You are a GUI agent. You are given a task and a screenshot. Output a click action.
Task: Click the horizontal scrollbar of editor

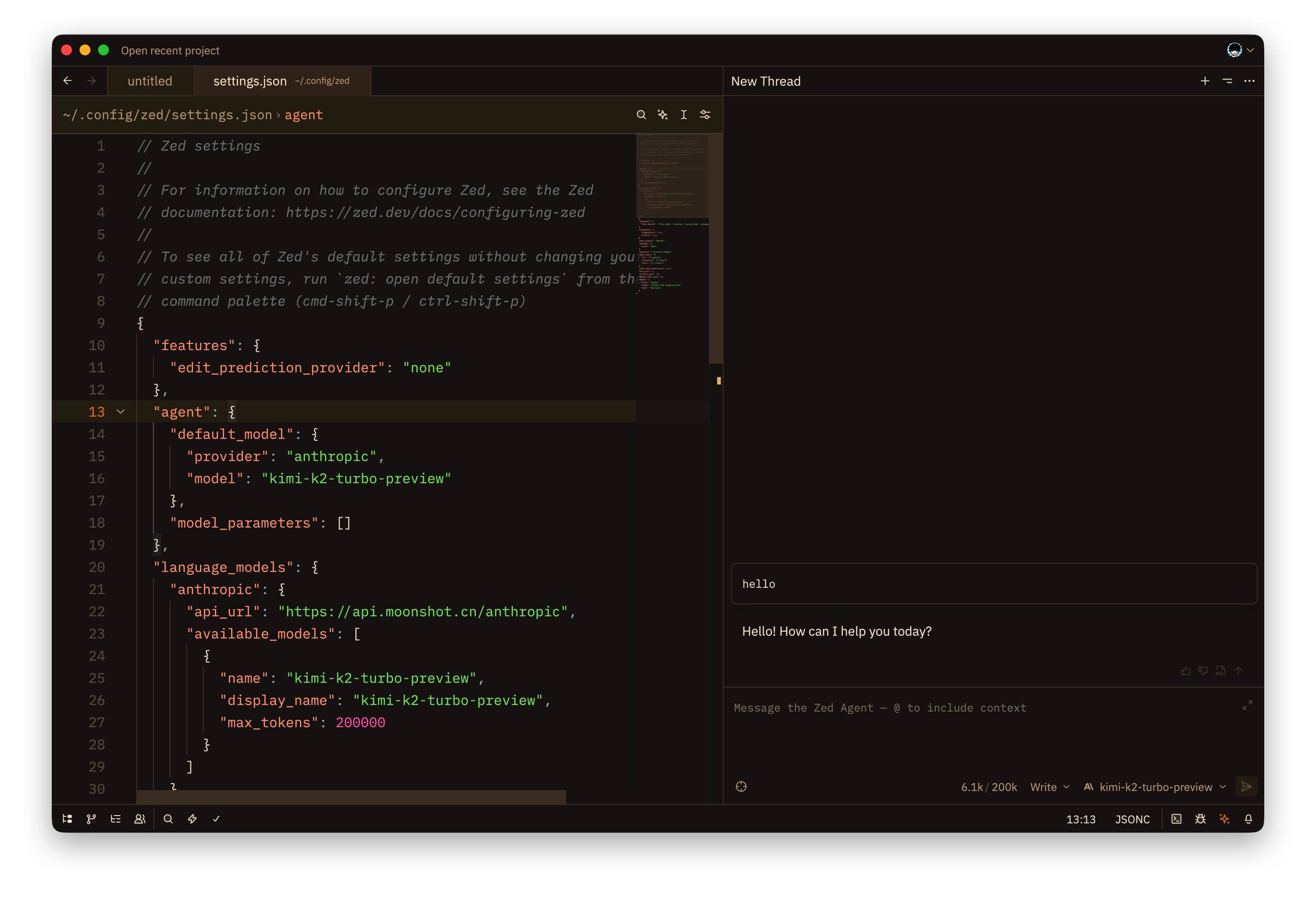click(351, 797)
